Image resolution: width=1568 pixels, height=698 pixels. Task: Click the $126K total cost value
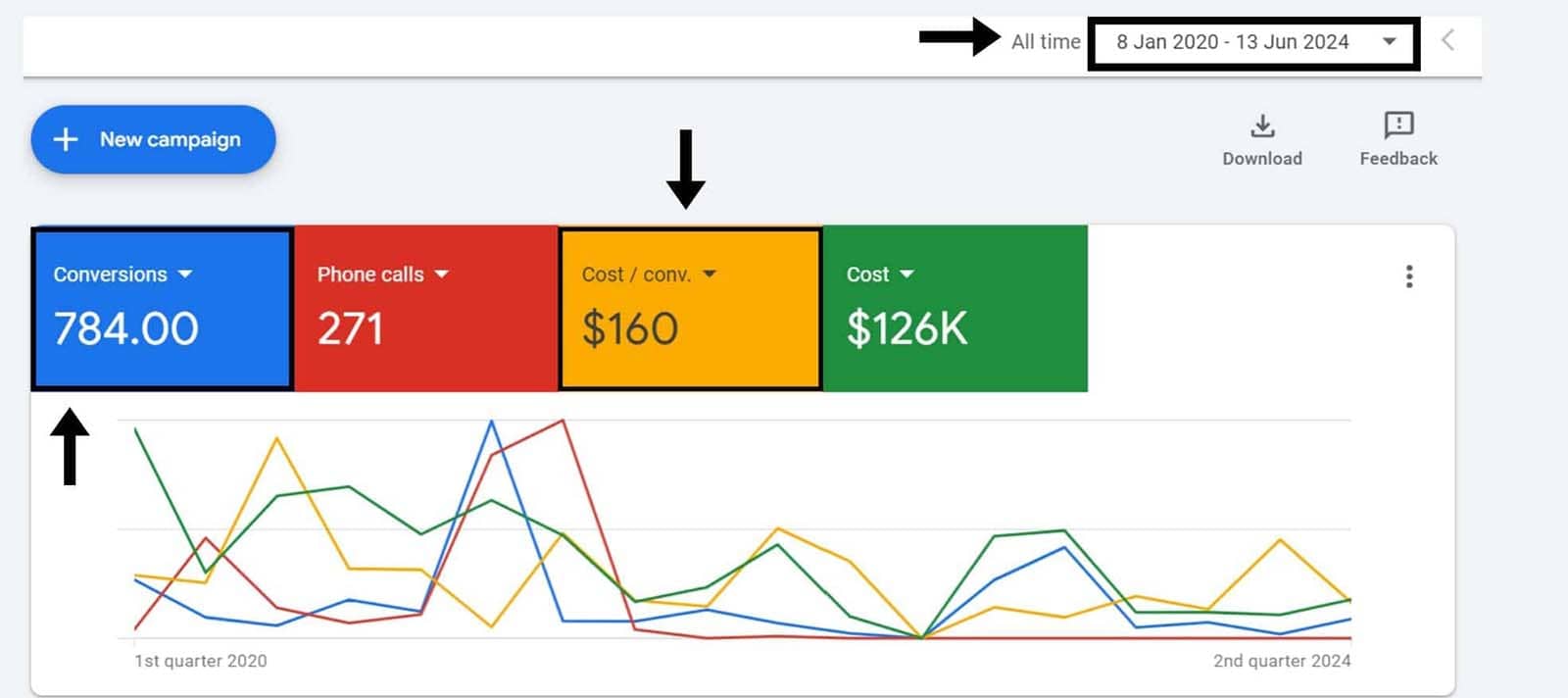pyautogui.click(x=906, y=328)
